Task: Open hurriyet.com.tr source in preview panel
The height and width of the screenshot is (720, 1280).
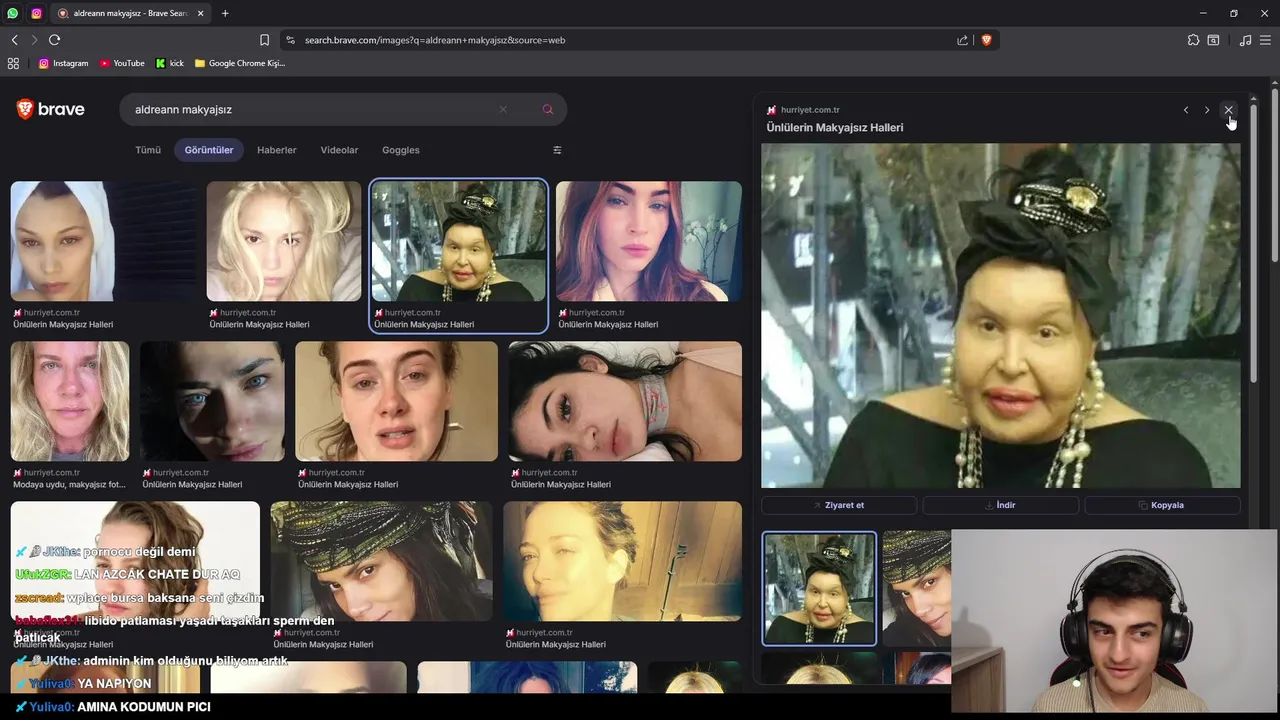Action: tap(809, 110)
